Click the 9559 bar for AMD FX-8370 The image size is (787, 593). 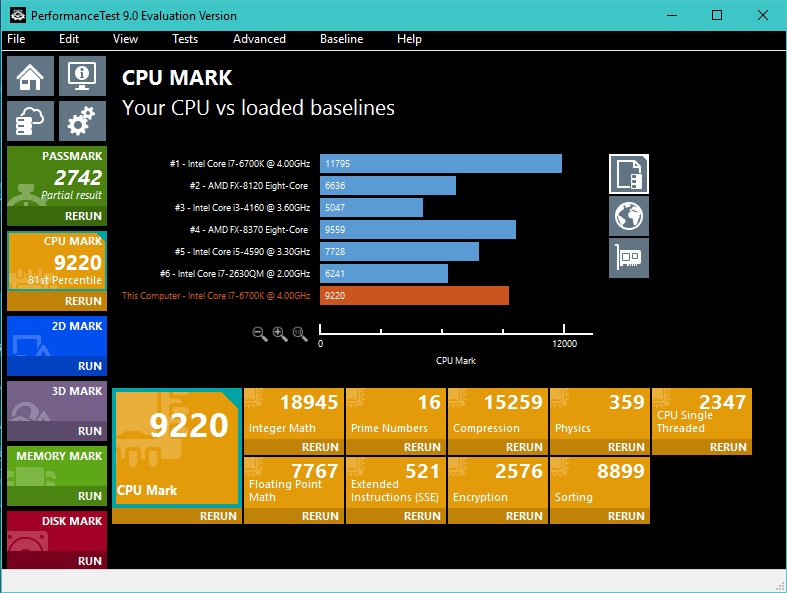[x=418, y=229]
